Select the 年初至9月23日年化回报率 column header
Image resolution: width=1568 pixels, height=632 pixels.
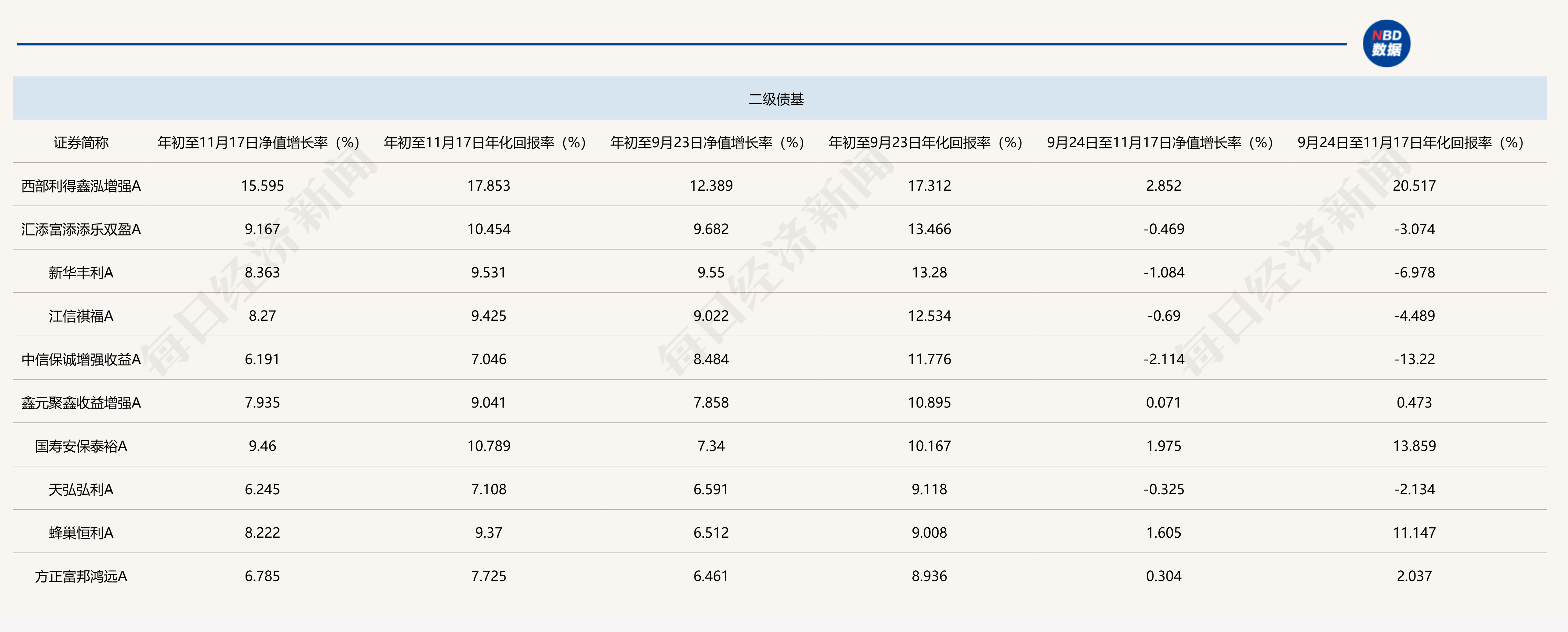[x=926, y=142]
